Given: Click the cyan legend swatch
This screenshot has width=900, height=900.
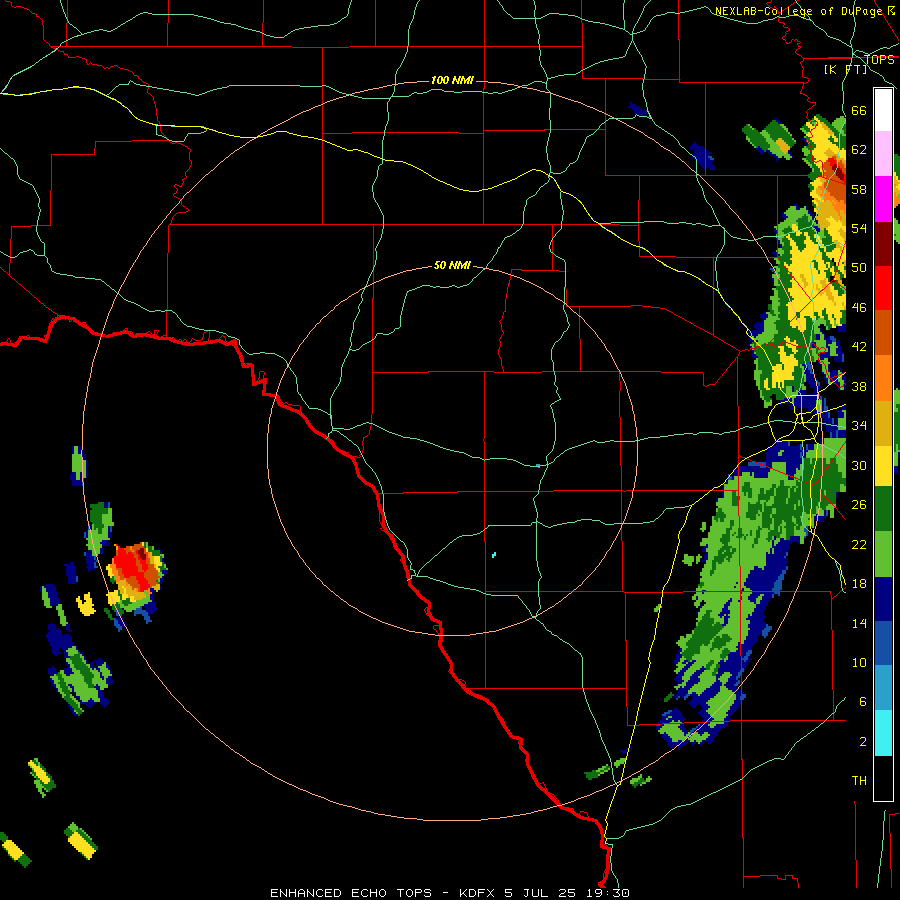Looking at the screenshot, I should click(883, 733).
